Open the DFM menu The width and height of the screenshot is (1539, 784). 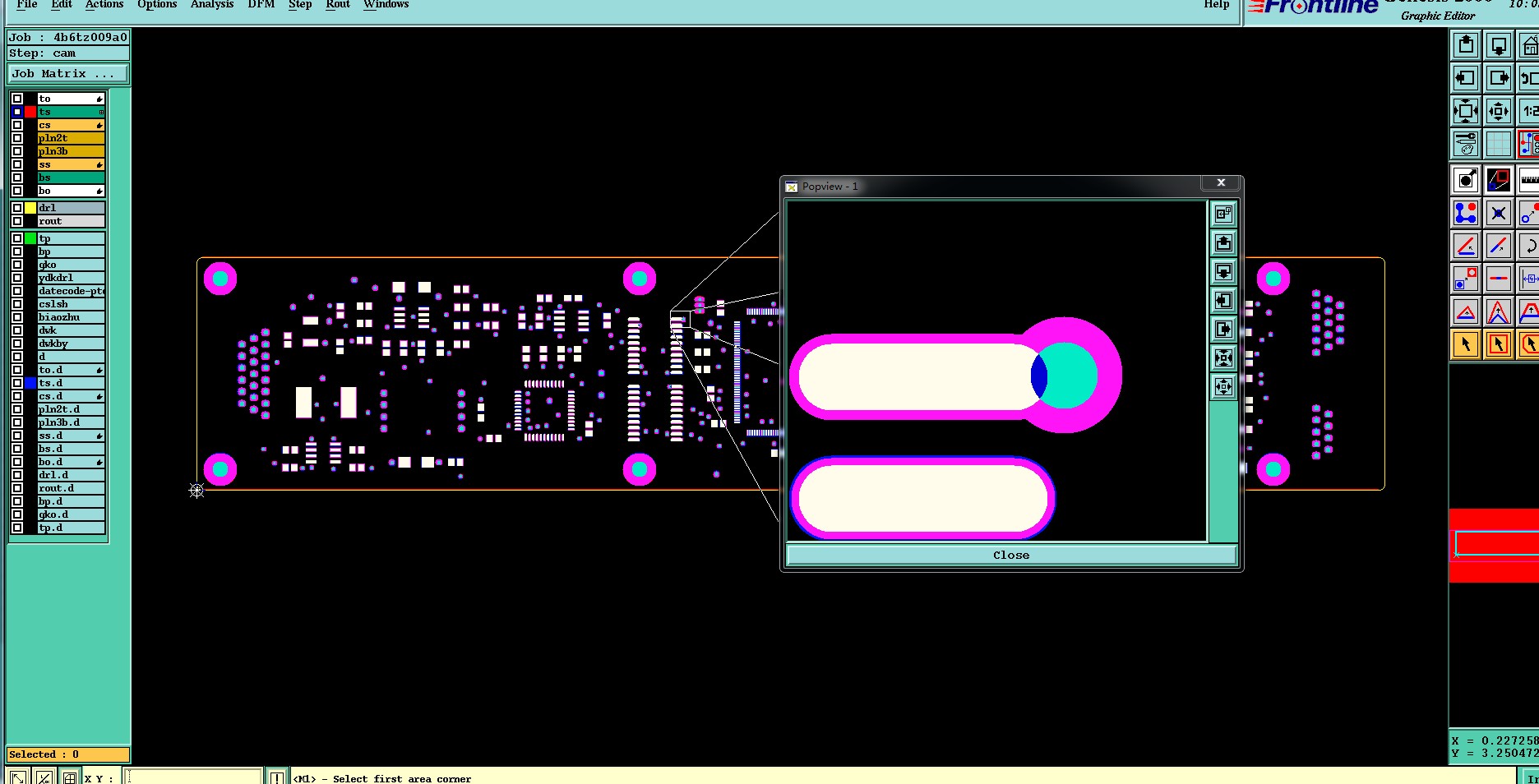pos(261,4)
